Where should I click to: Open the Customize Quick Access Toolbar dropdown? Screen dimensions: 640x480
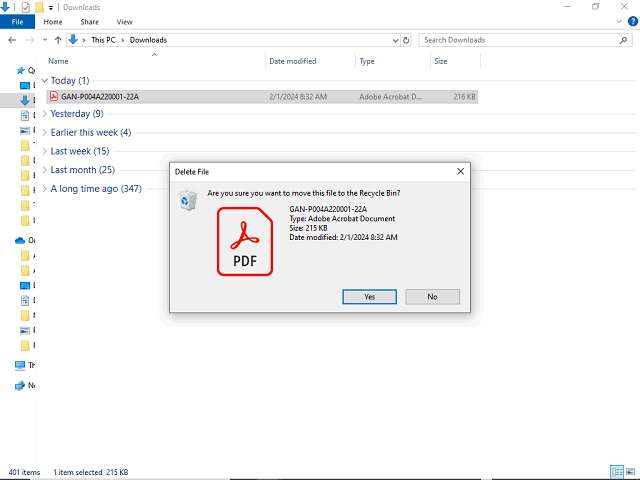51,7
